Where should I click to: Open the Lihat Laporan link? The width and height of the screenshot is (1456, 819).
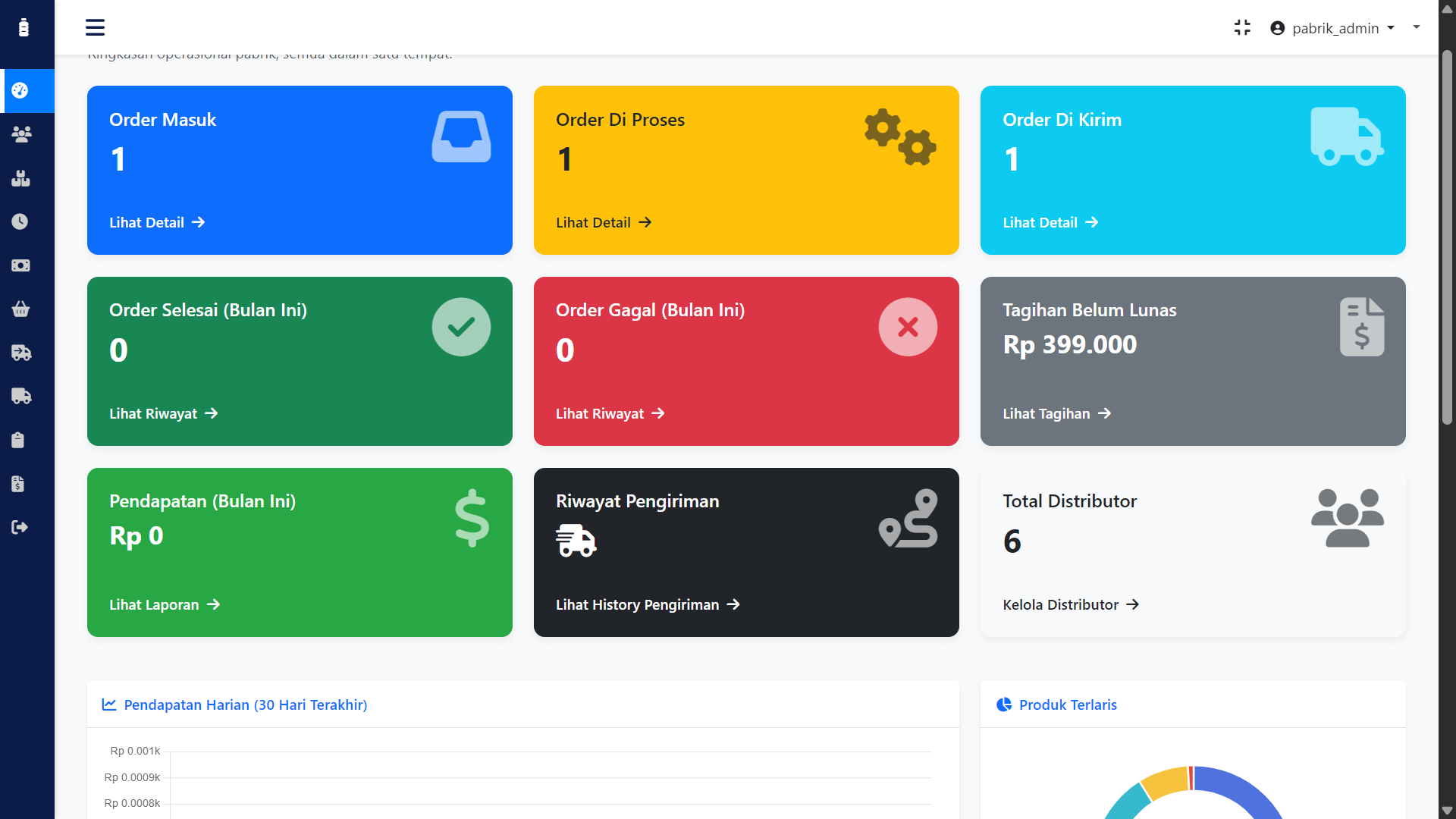(165, 604)
